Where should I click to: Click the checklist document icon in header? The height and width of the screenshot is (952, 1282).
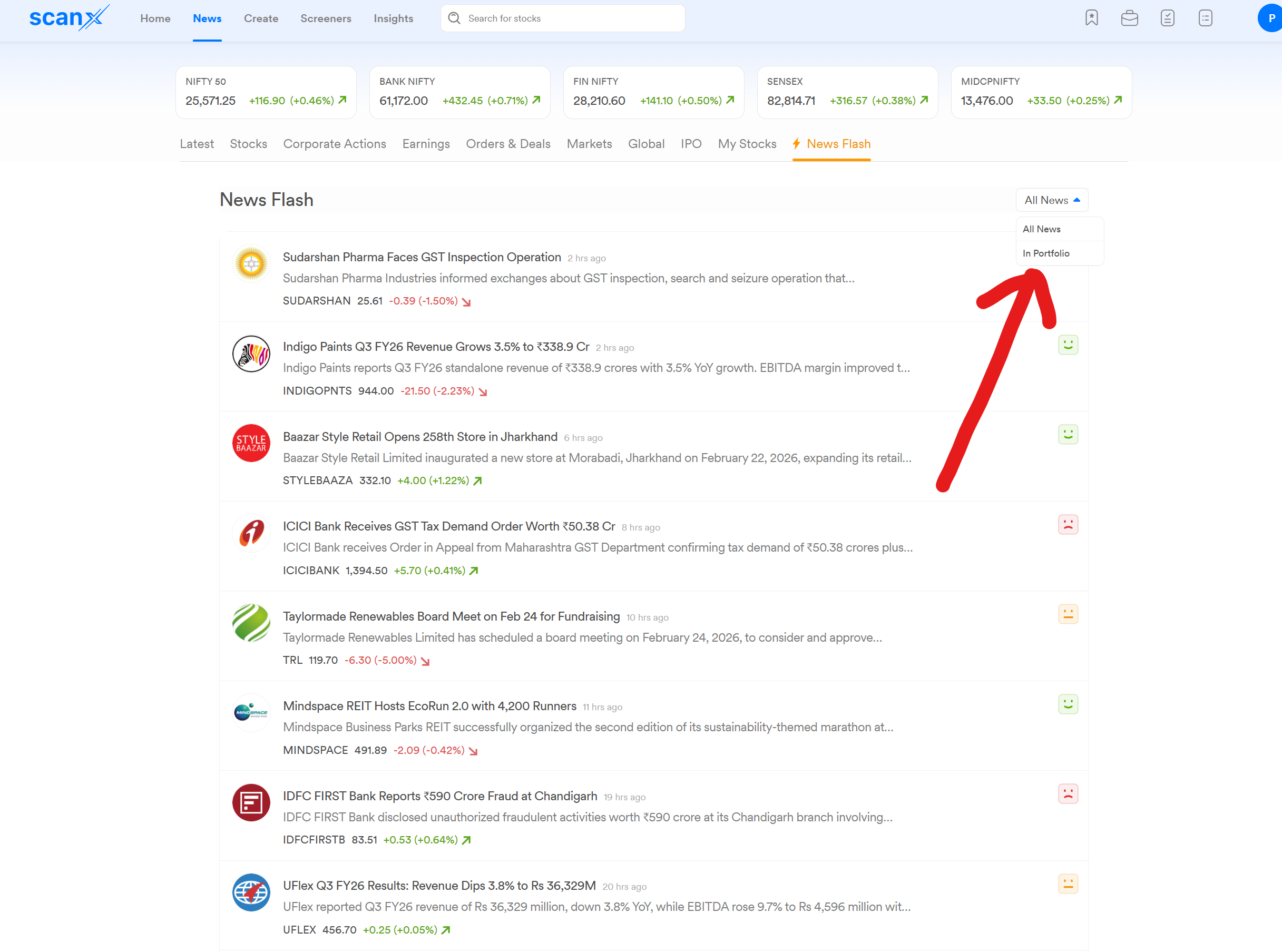[x=1167, y=18]
